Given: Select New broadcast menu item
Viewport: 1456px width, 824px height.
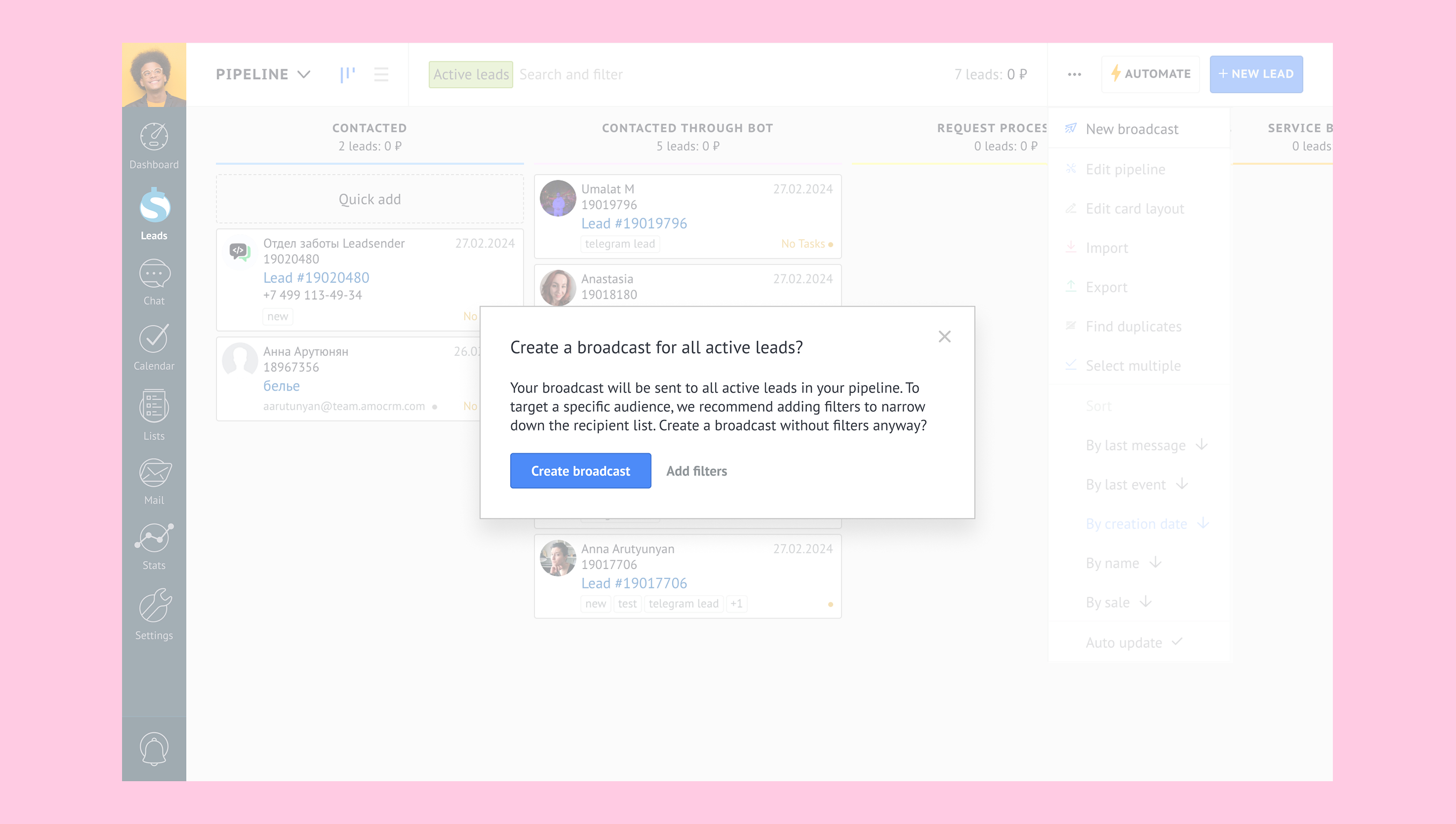Looking at the screenshot, I should [1139, 129].
